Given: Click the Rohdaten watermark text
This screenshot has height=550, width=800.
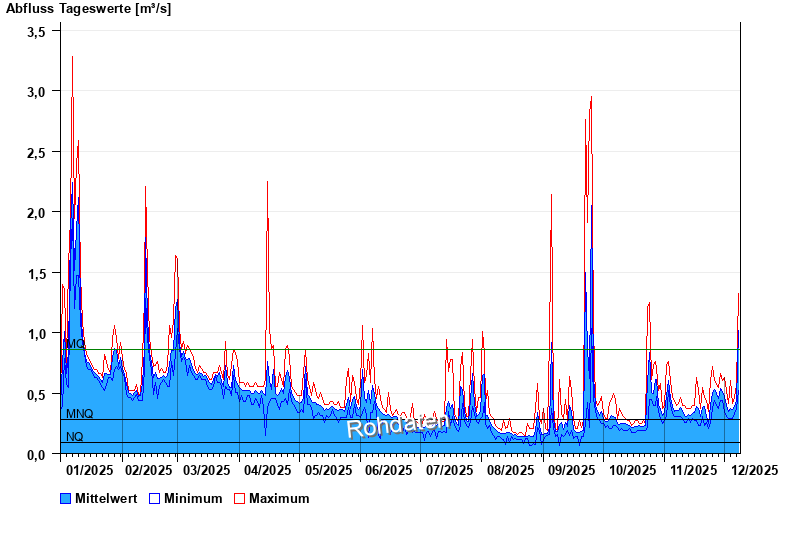Looking at the screenshot, I should pyautogui.click(x=397, y=425).
